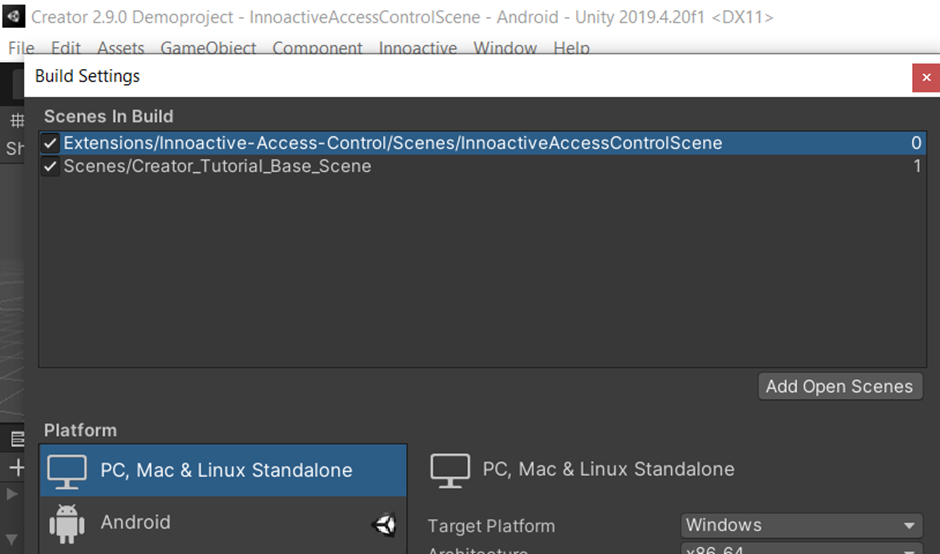Select the monitor icon in the platform list

67,471
